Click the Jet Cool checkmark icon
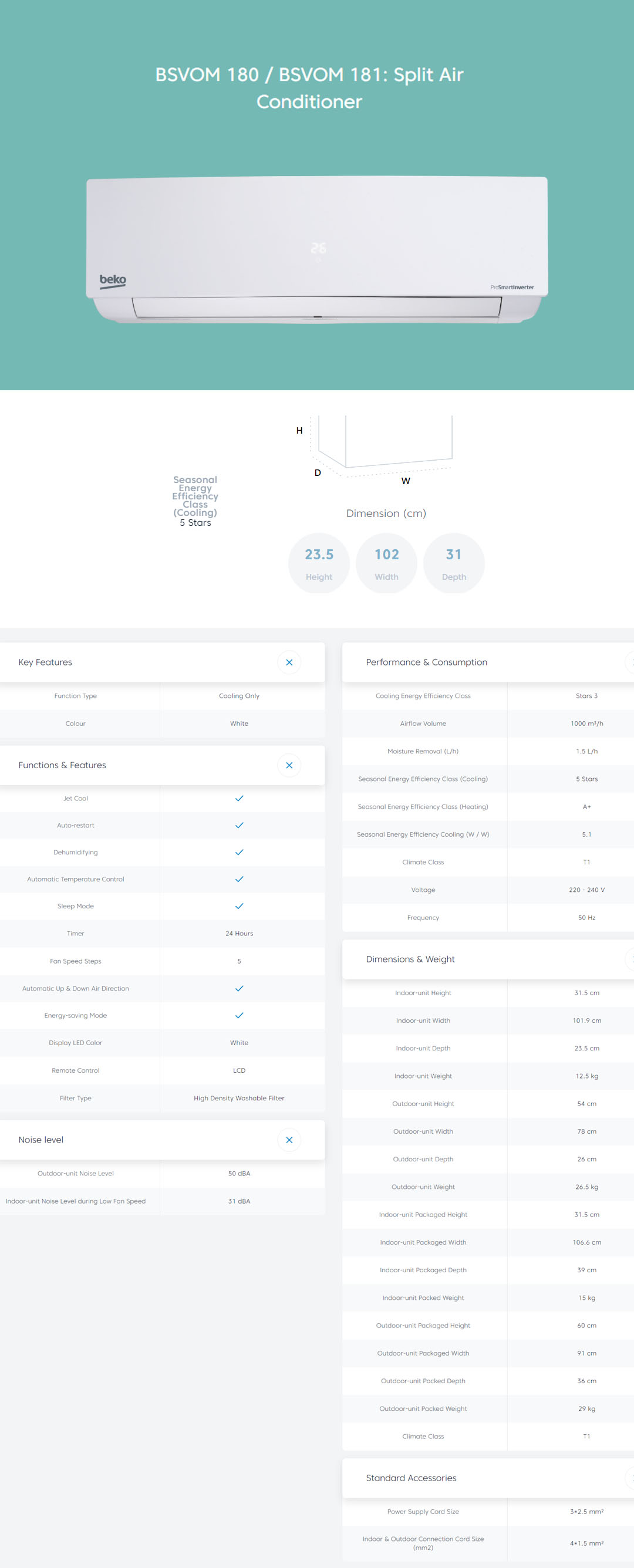Image resolution: width=634 pixels, height=1568 pixels. coord(239,798)
